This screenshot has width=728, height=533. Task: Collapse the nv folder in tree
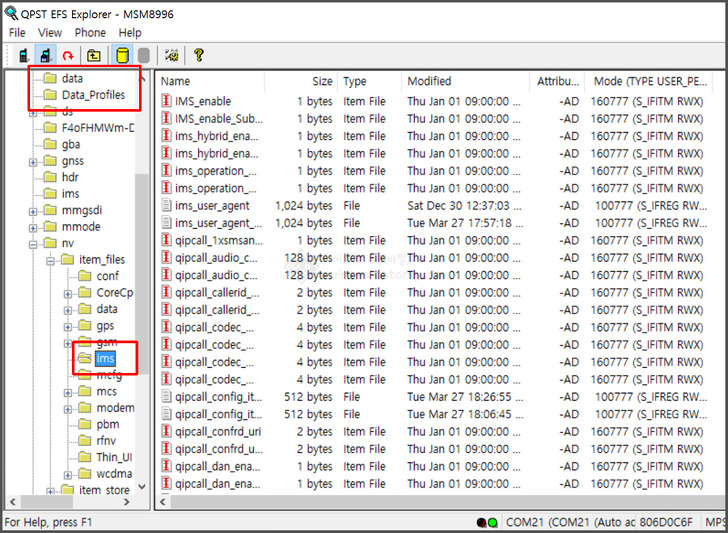[x=34, y=243]
